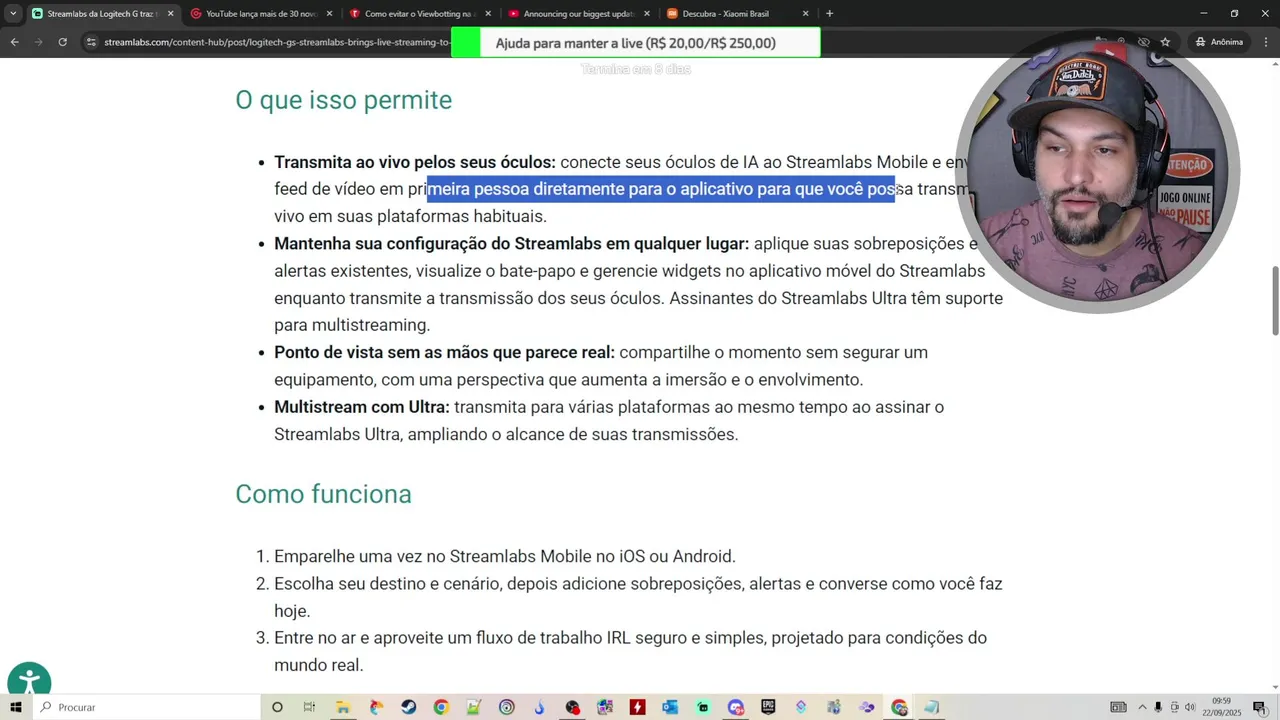Open the notepad app at the taskbar end
Image resolution: width=1280 pixels, height=720 pixels.
click(931, 707)
